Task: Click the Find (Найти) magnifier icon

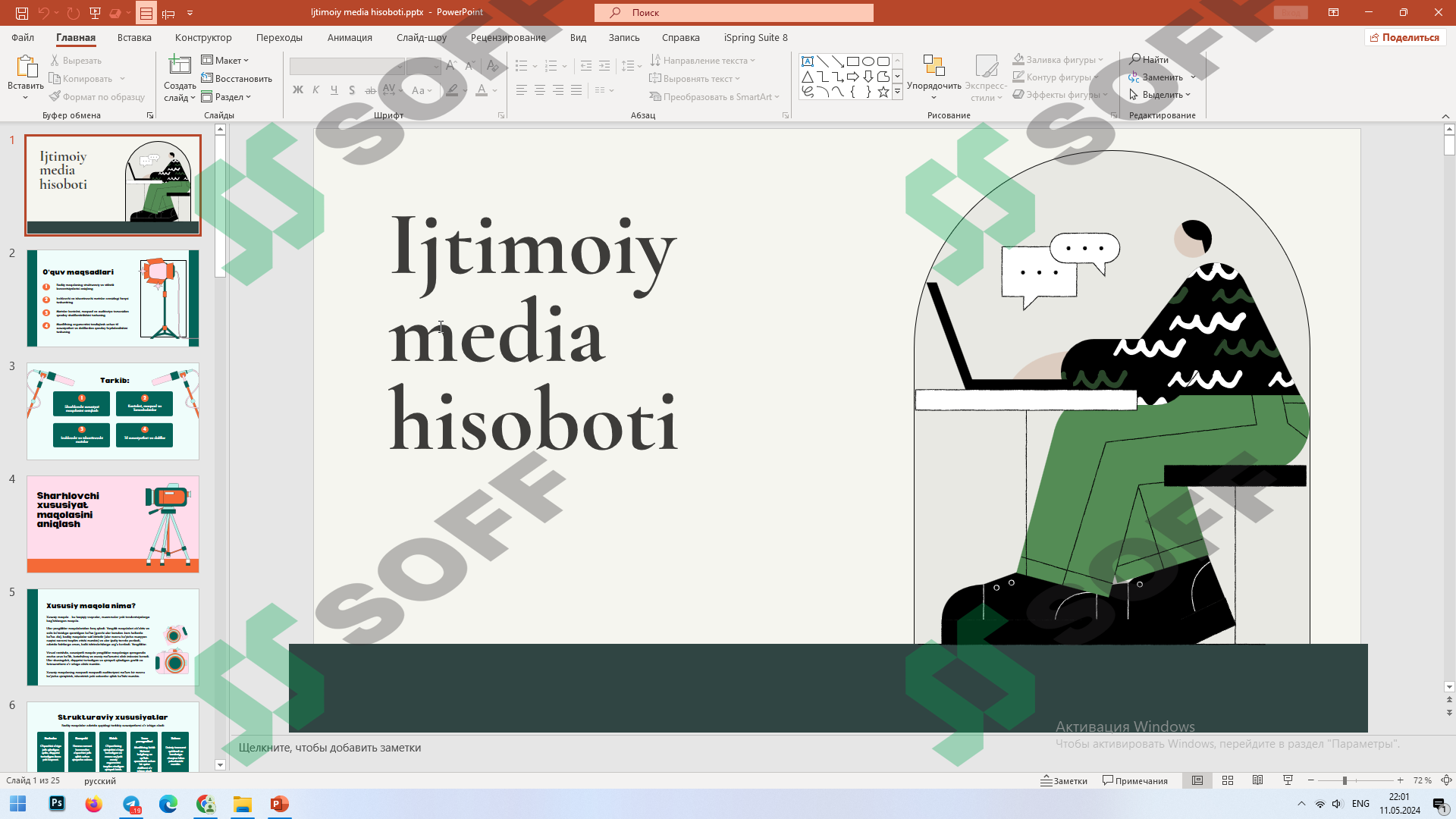Action: (1135, 59)
